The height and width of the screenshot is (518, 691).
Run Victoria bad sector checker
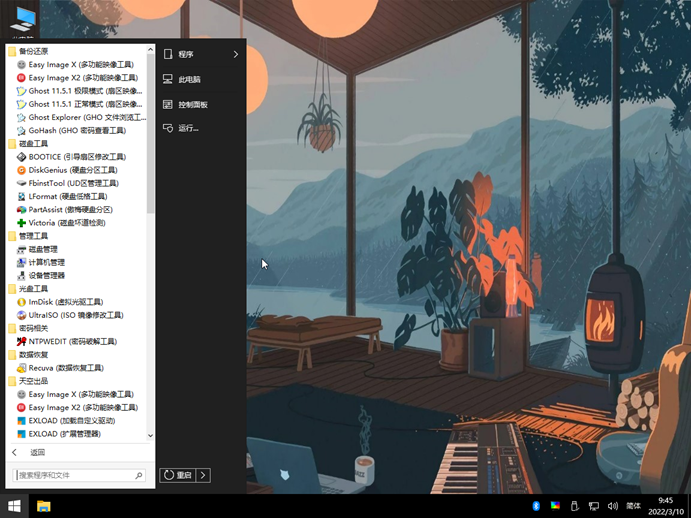[x=66, y=223]
